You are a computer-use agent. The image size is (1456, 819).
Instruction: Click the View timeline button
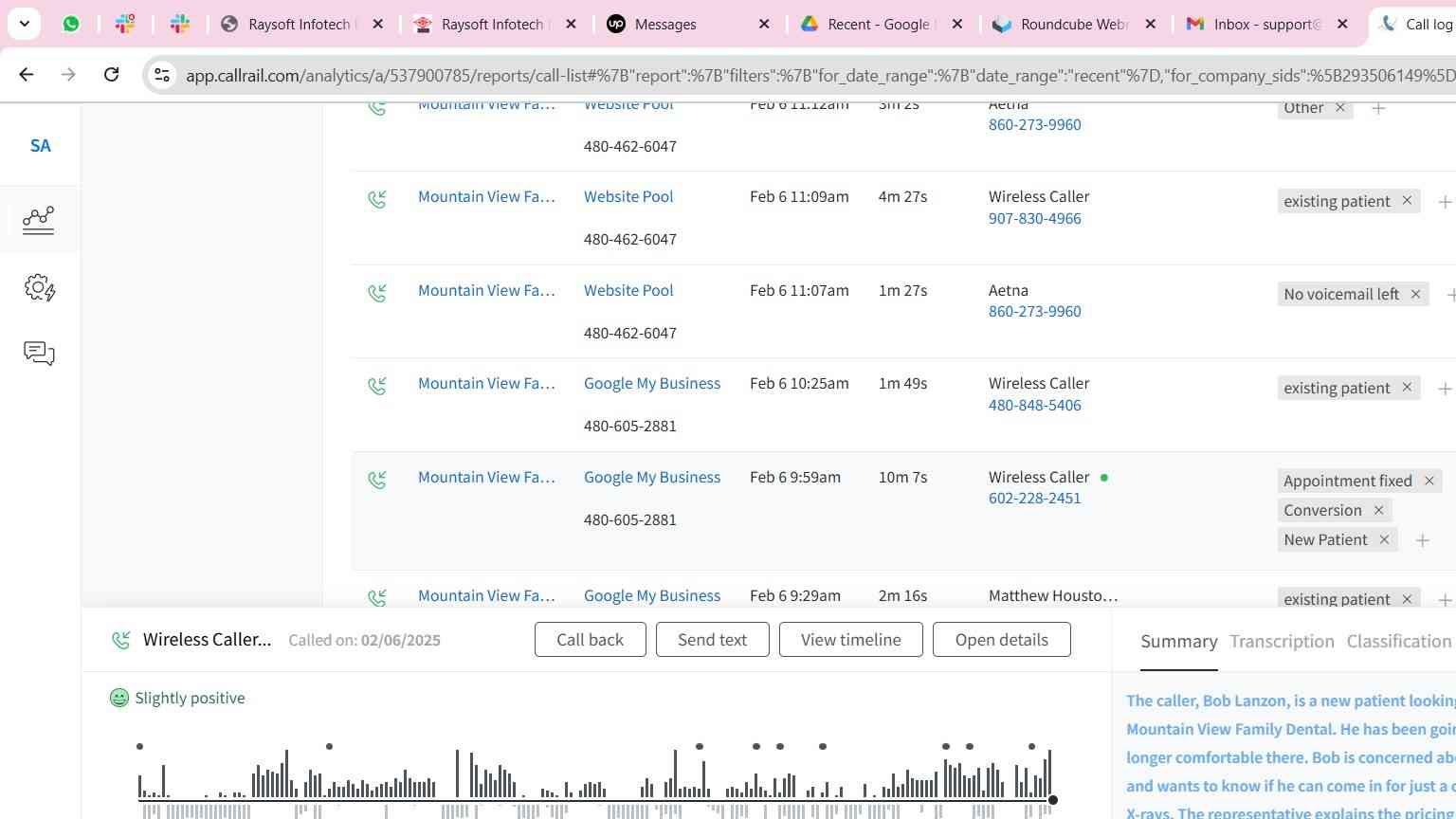pyautogui.click(x=850, y=640)
